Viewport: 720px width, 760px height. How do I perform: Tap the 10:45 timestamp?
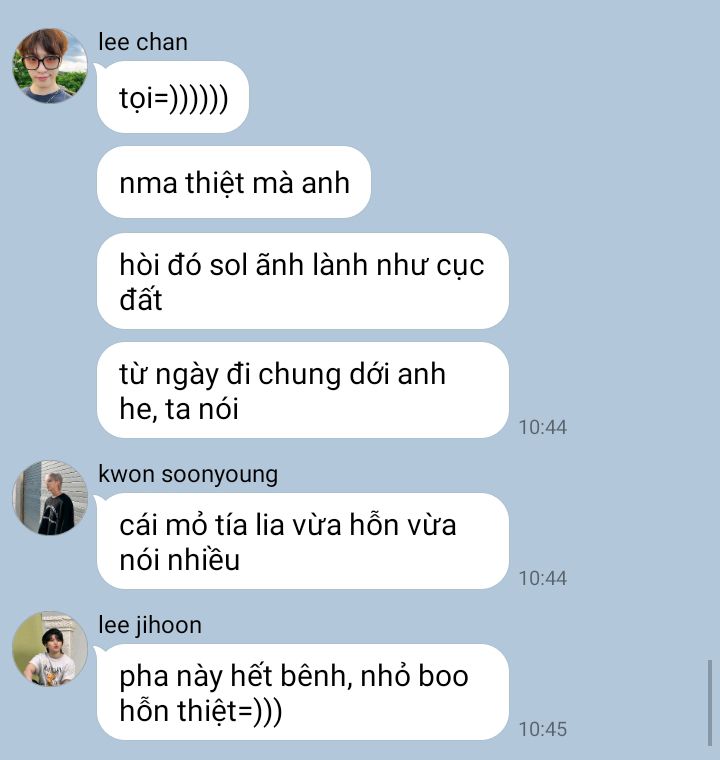point(543,729)
